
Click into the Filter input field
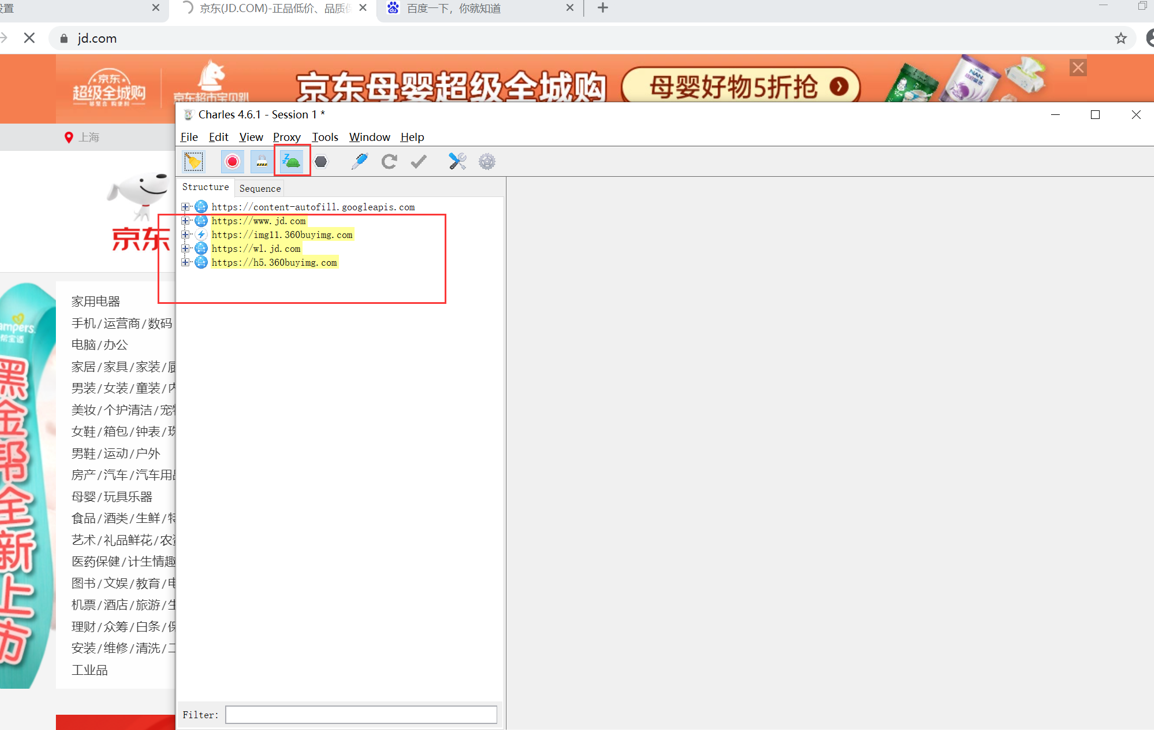[361, 715]
